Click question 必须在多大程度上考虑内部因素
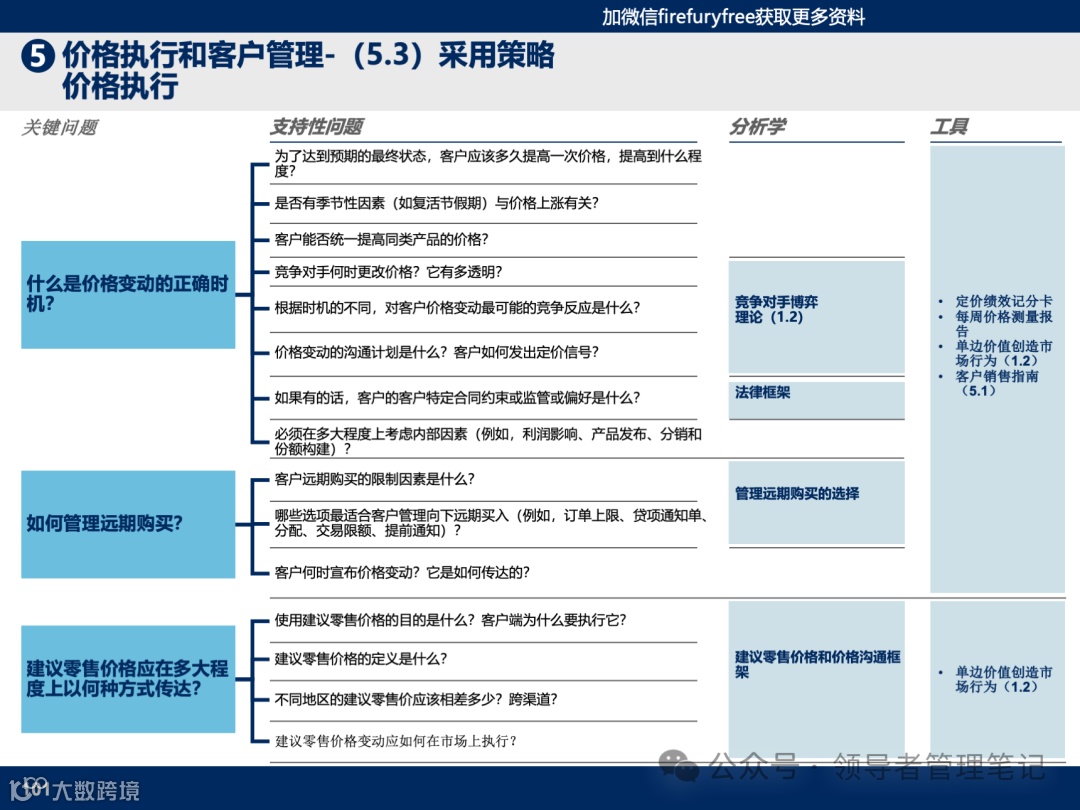The width and height of the screenshot is (1080, 810). coord(488,442)
